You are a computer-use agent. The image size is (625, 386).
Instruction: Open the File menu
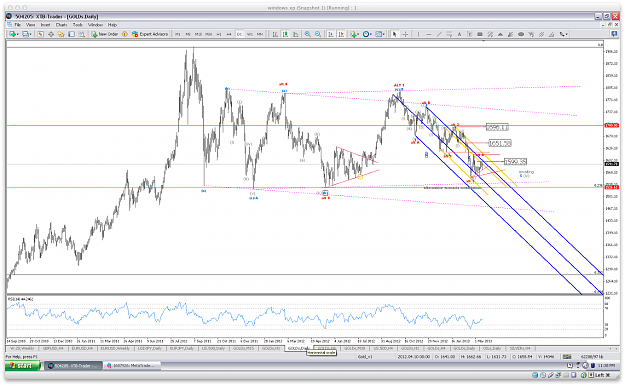coord(18,25)
